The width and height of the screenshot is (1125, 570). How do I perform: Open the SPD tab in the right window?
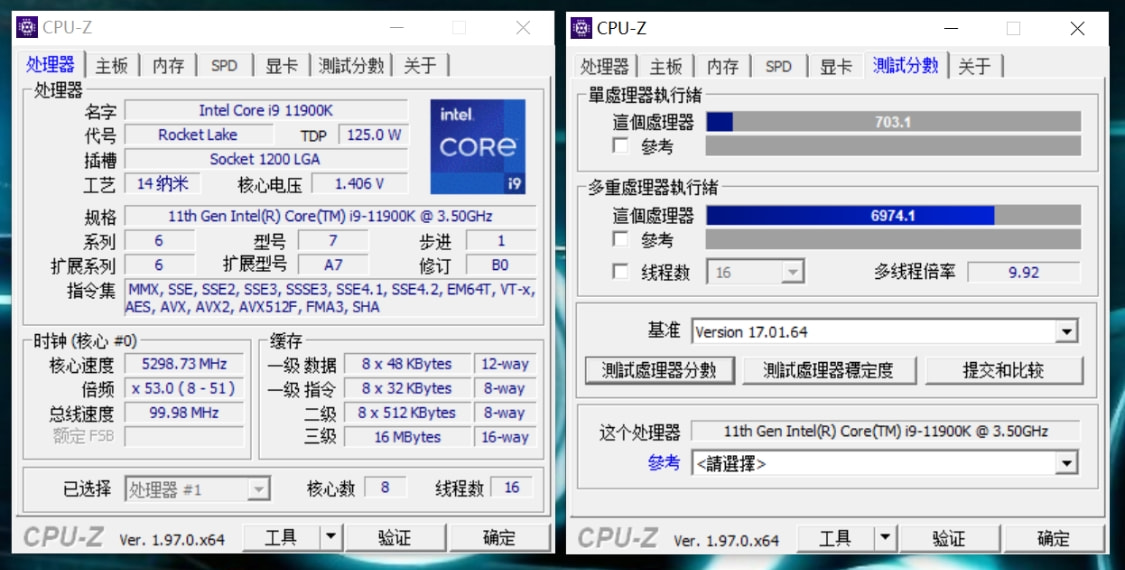coord(778,67)
